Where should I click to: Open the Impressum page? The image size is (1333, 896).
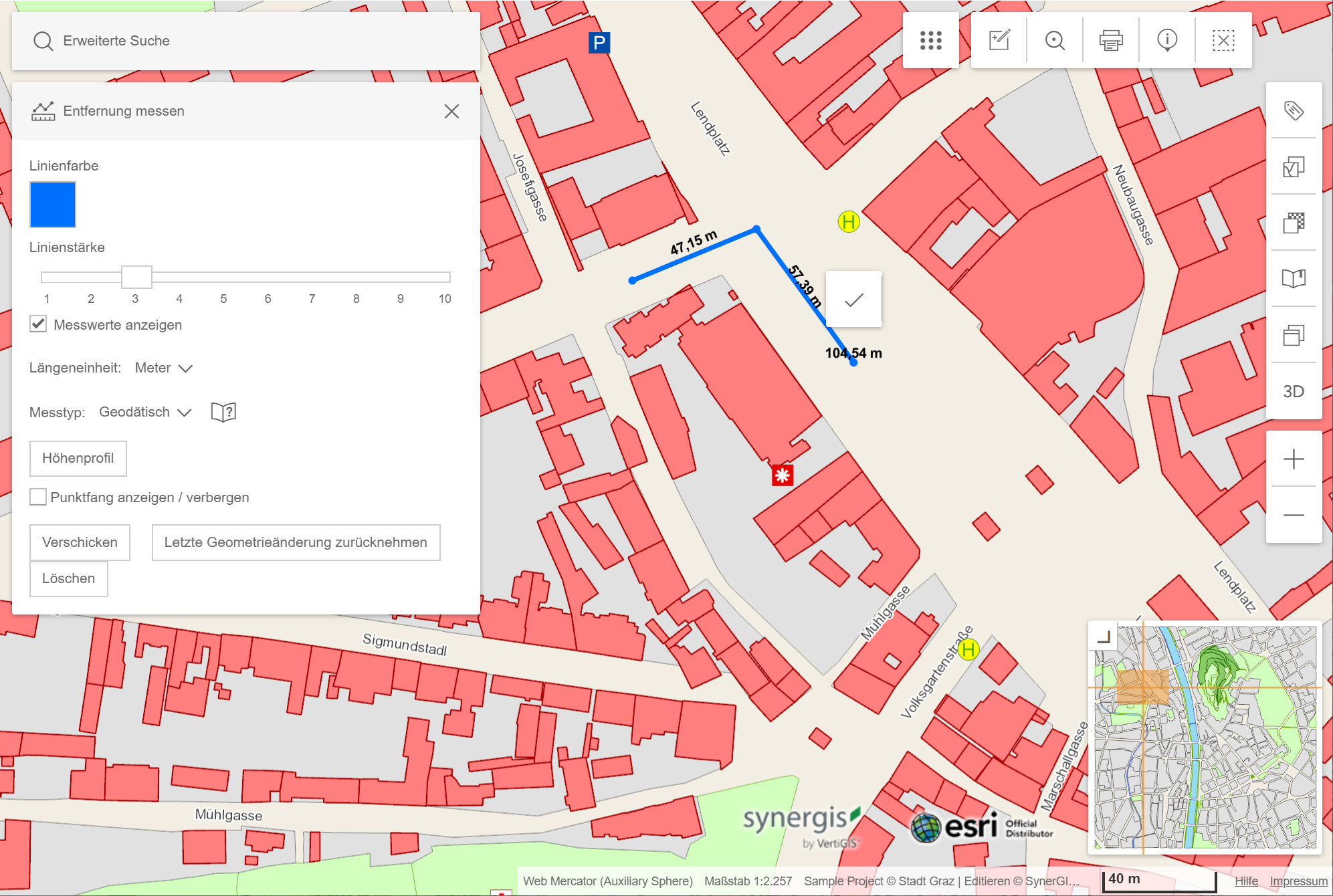[1298, 881]
